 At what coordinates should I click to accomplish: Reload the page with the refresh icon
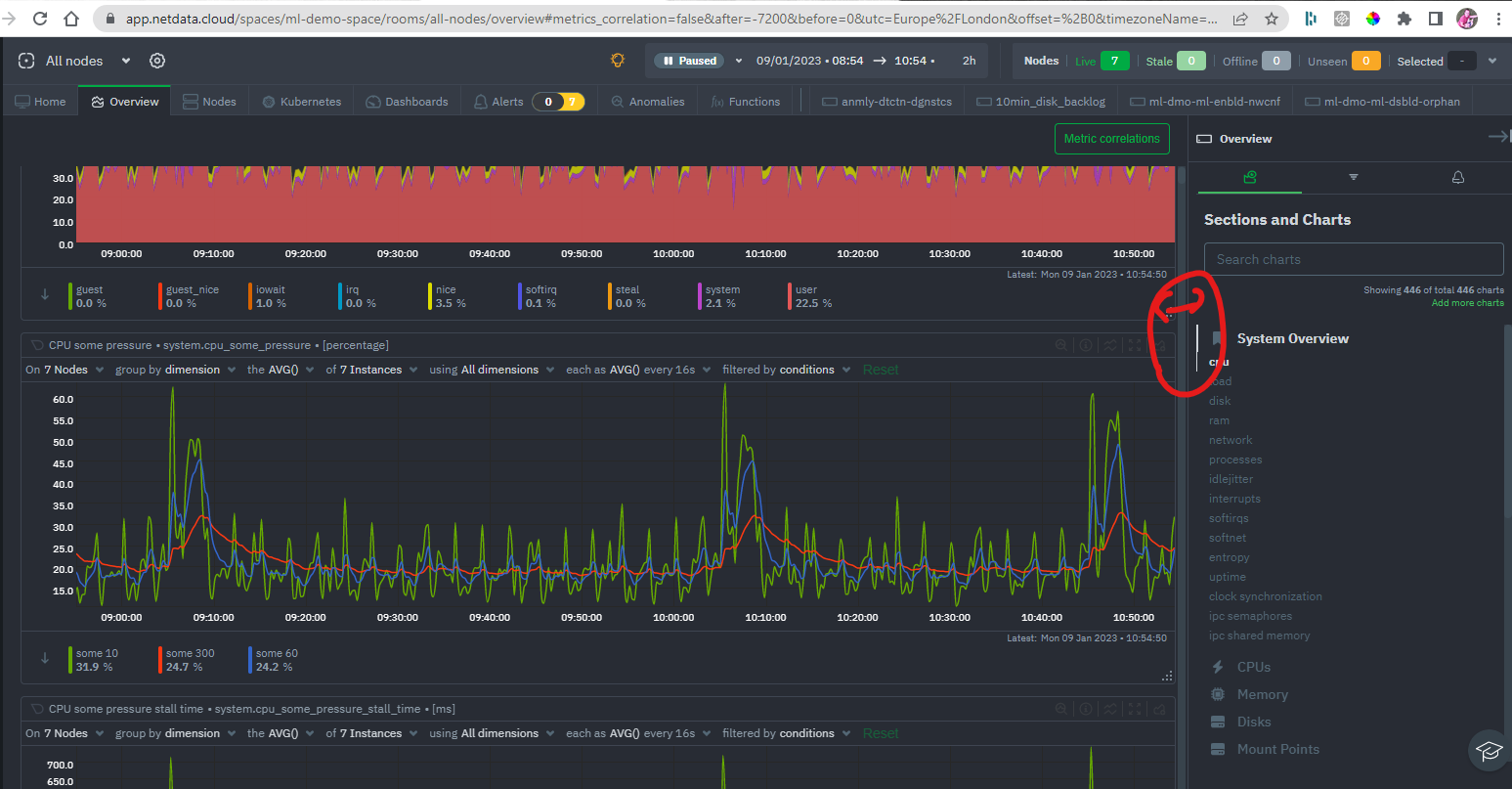point(40,19)
